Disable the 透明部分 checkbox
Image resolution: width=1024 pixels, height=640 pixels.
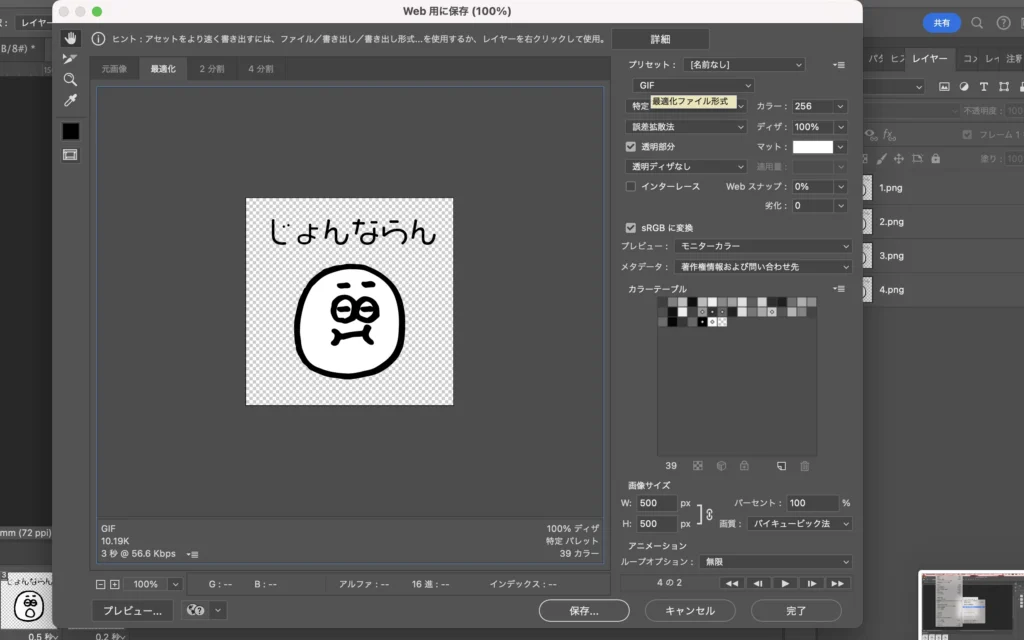click(x=631, y=147)
